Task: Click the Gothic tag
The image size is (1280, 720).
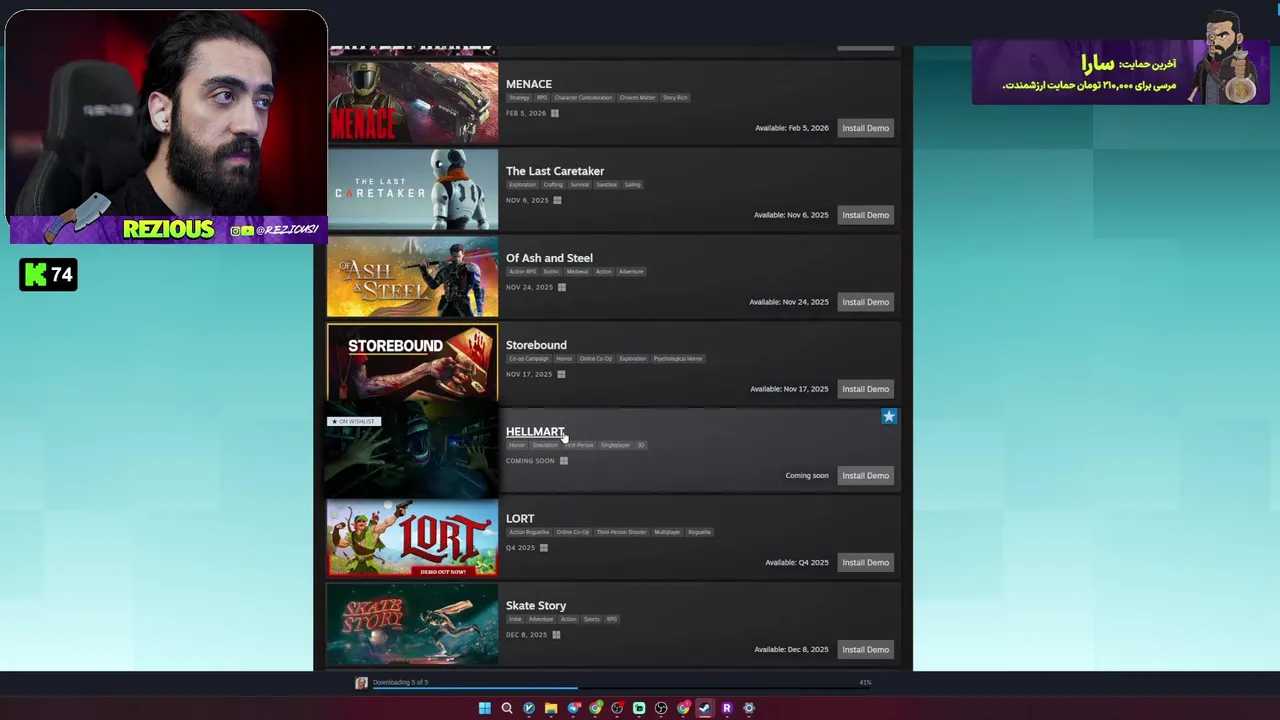Action: (x=551, y=272)
